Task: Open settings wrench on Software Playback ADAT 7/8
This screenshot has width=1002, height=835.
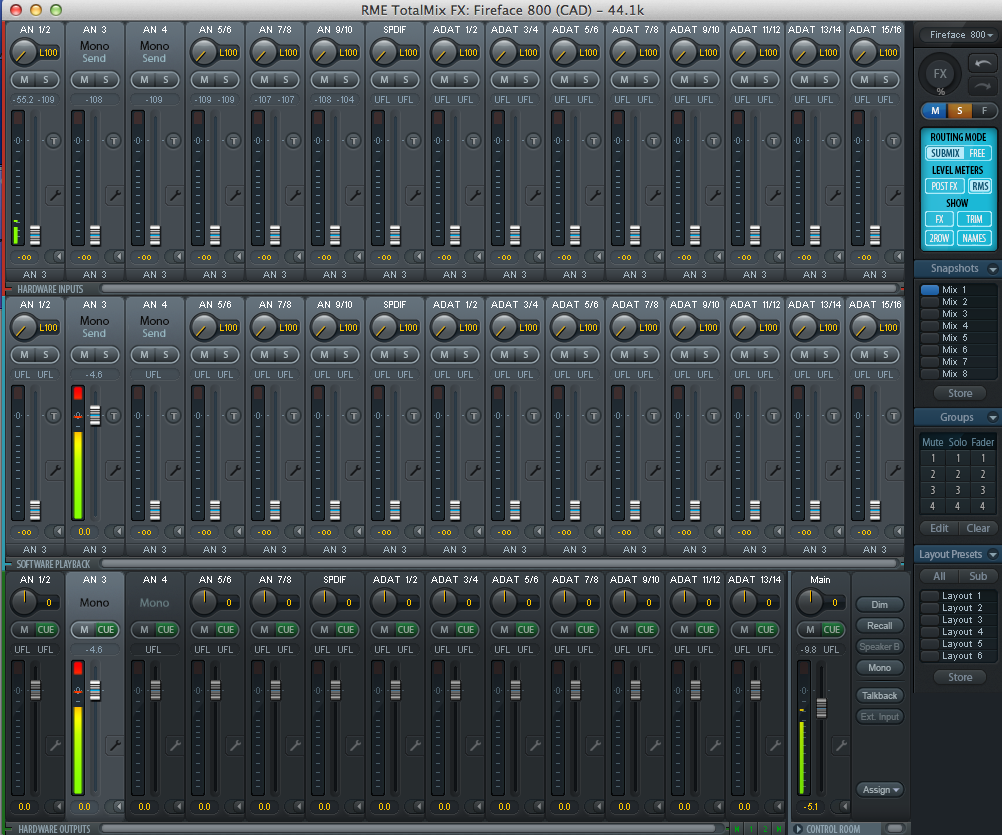Action: tap(655, 470)
